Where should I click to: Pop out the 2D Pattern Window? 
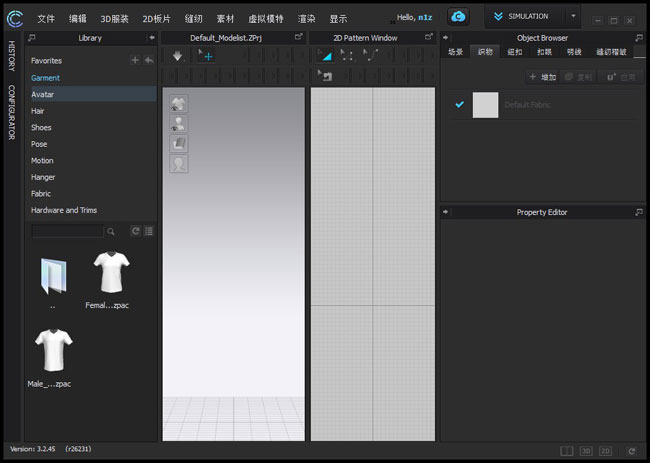click(429, 37)
